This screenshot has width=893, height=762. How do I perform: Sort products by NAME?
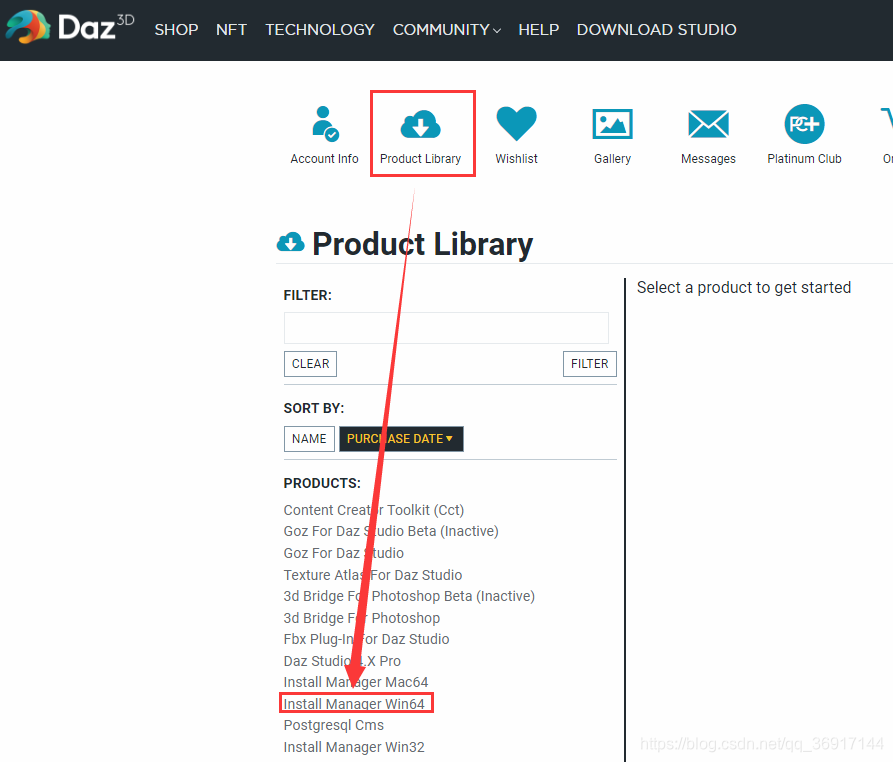(x=309, y=439)
